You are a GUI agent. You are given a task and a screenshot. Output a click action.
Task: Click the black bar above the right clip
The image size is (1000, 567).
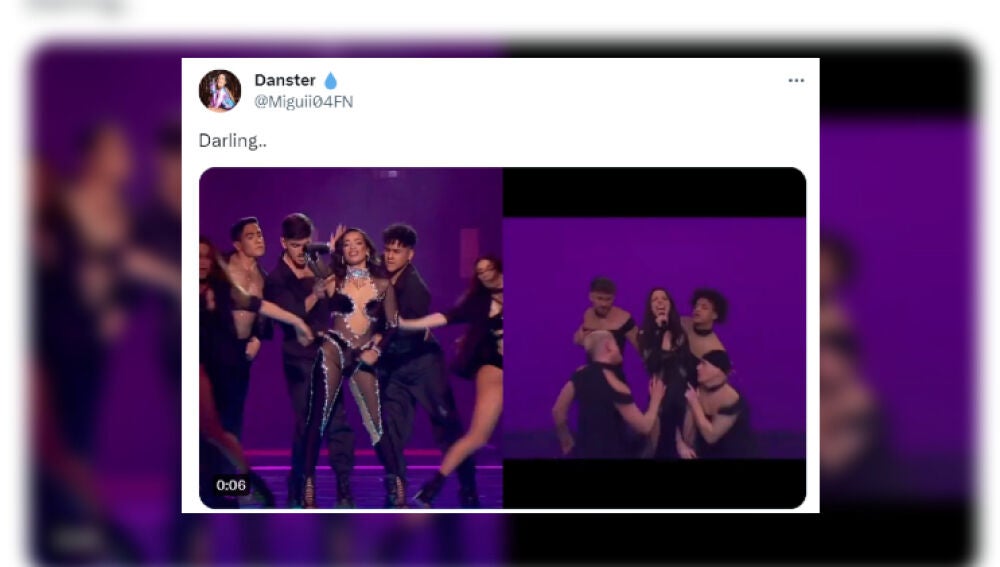tap(654, 193)
